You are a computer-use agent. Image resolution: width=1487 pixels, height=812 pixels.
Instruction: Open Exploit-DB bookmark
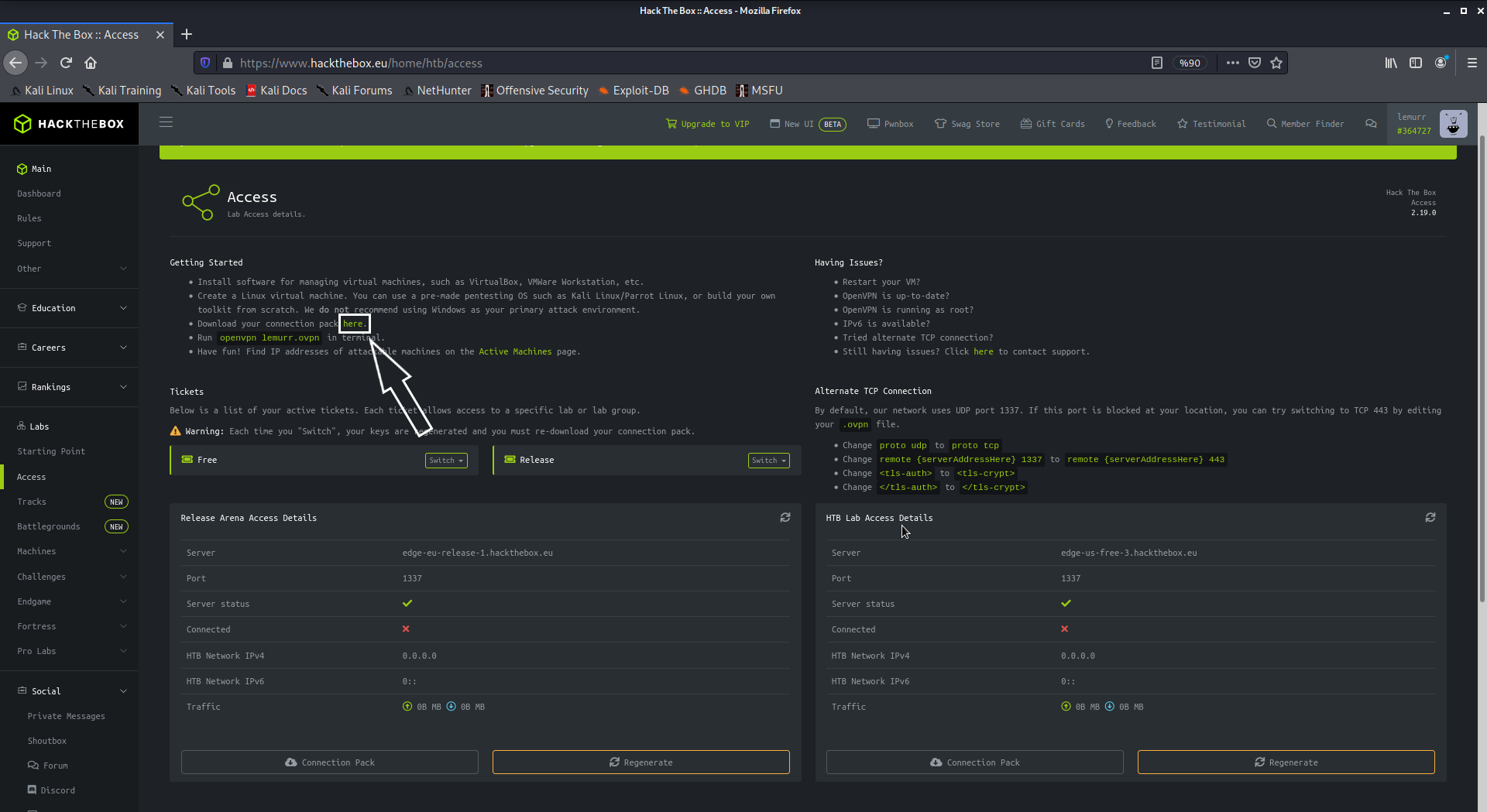(x=634, y=91)
